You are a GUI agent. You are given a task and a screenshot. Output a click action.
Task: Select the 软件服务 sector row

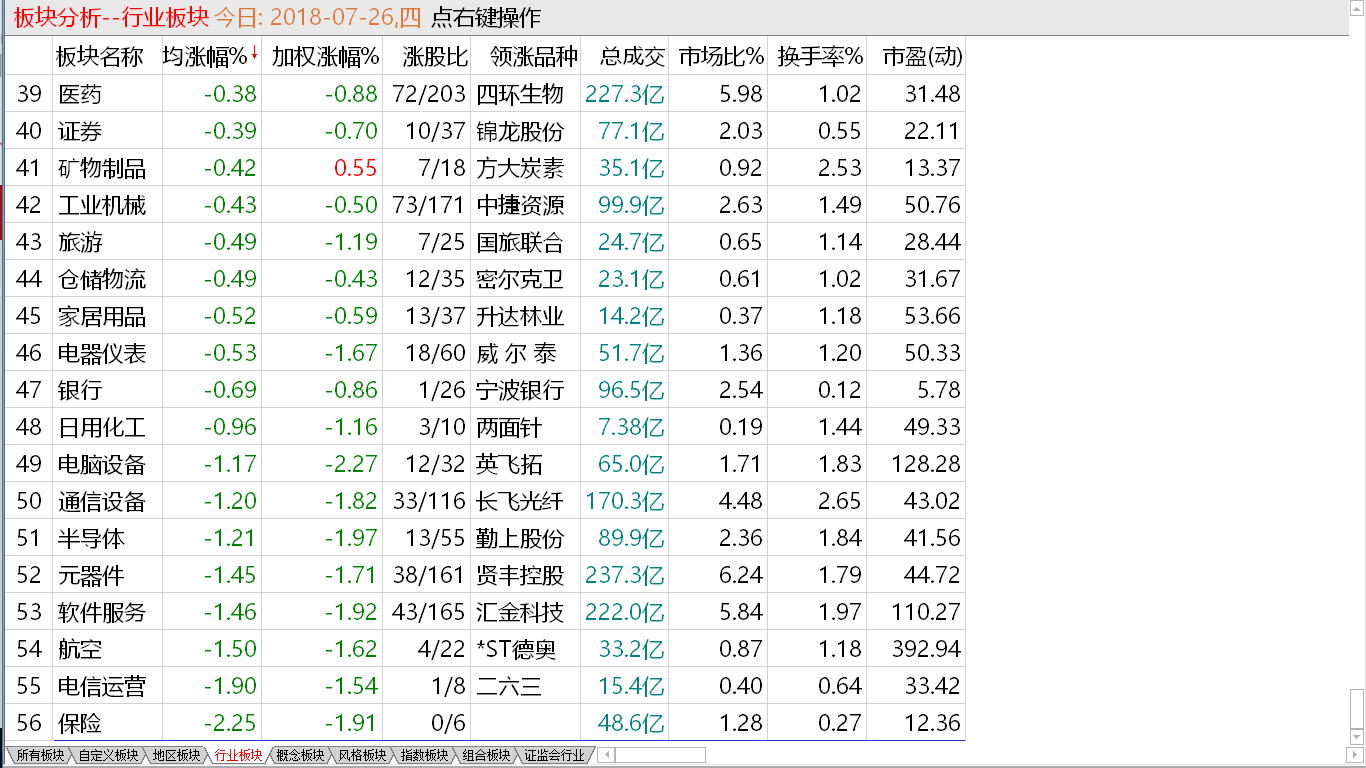click(485, 612)
